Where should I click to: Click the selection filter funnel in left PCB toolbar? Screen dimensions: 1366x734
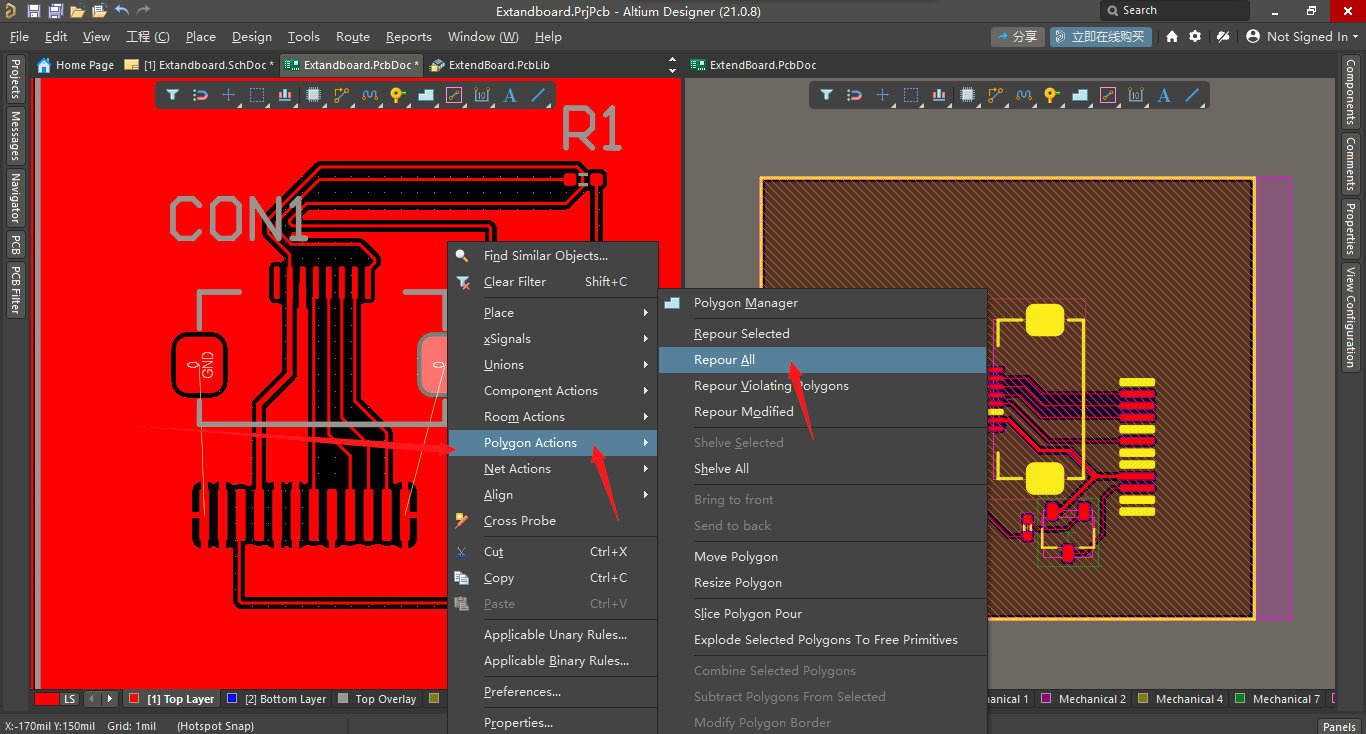172,95
